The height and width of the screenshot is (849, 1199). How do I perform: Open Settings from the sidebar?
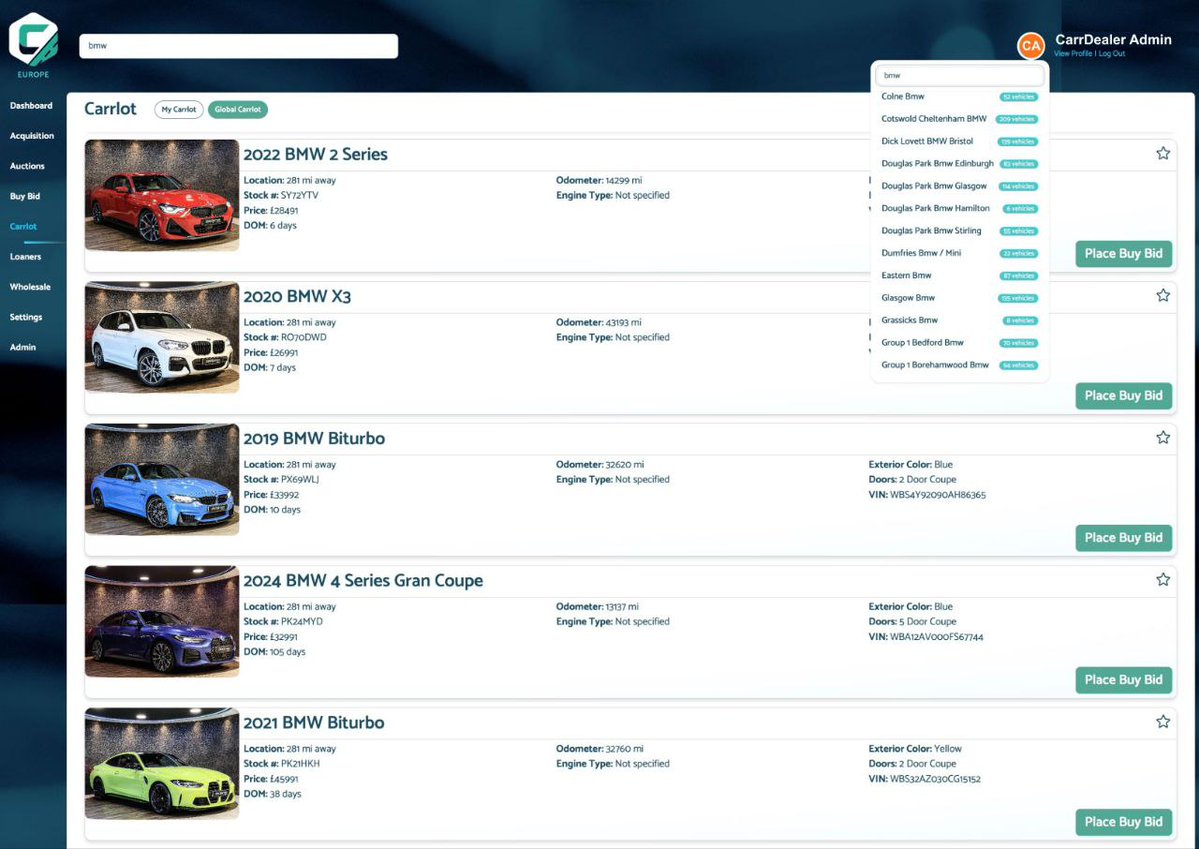click(26, 317)
